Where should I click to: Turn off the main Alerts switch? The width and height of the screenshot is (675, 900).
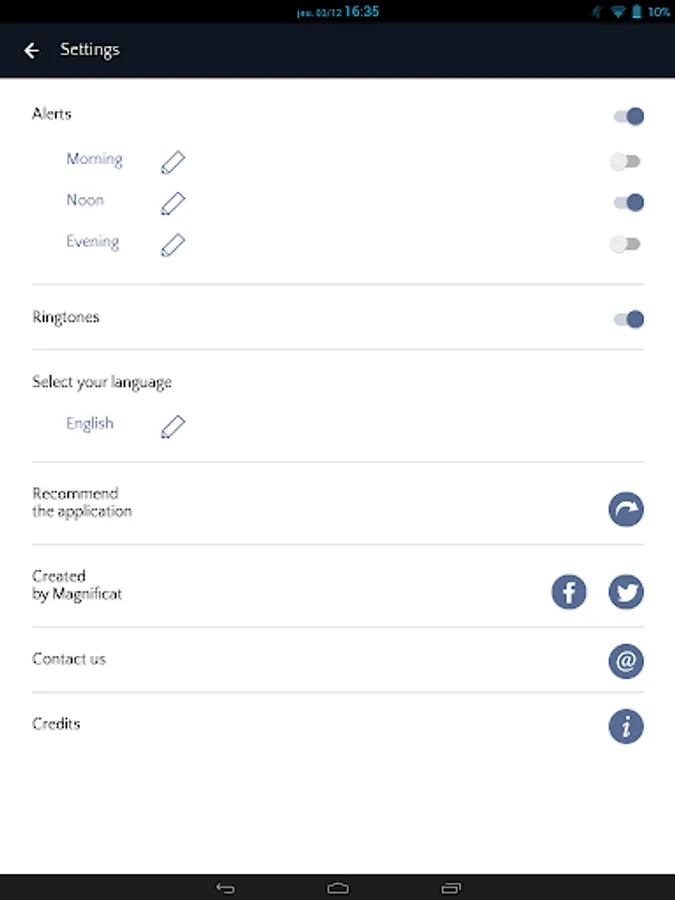pyautogui.click(x=628, y=116)
